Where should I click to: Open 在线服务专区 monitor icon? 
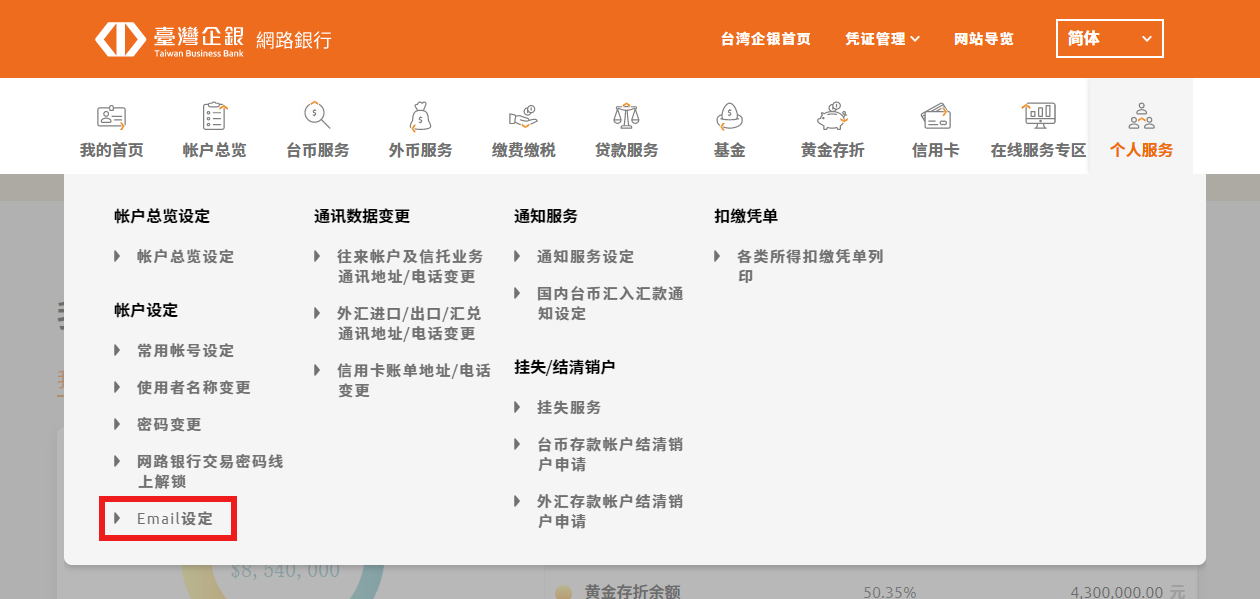click(1038, 117)
